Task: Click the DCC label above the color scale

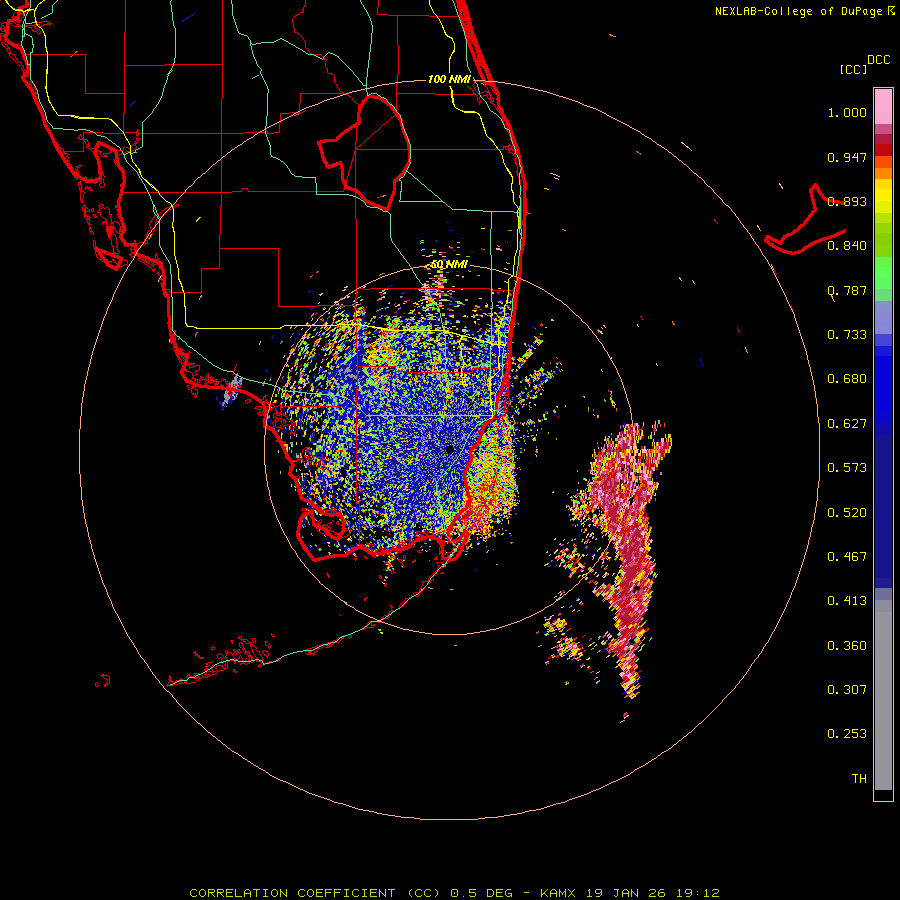Action: (878, 60)
